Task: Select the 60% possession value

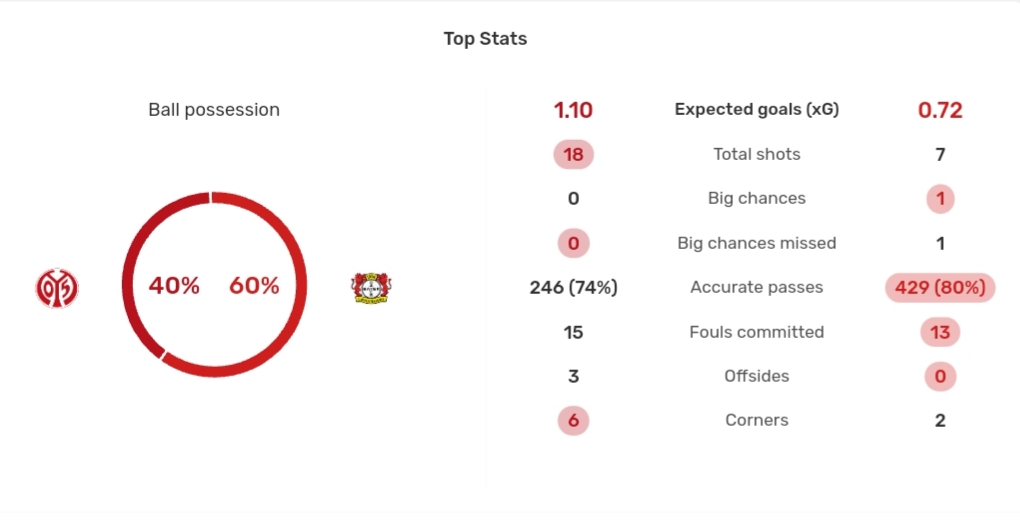Action: tap(254, 286)
